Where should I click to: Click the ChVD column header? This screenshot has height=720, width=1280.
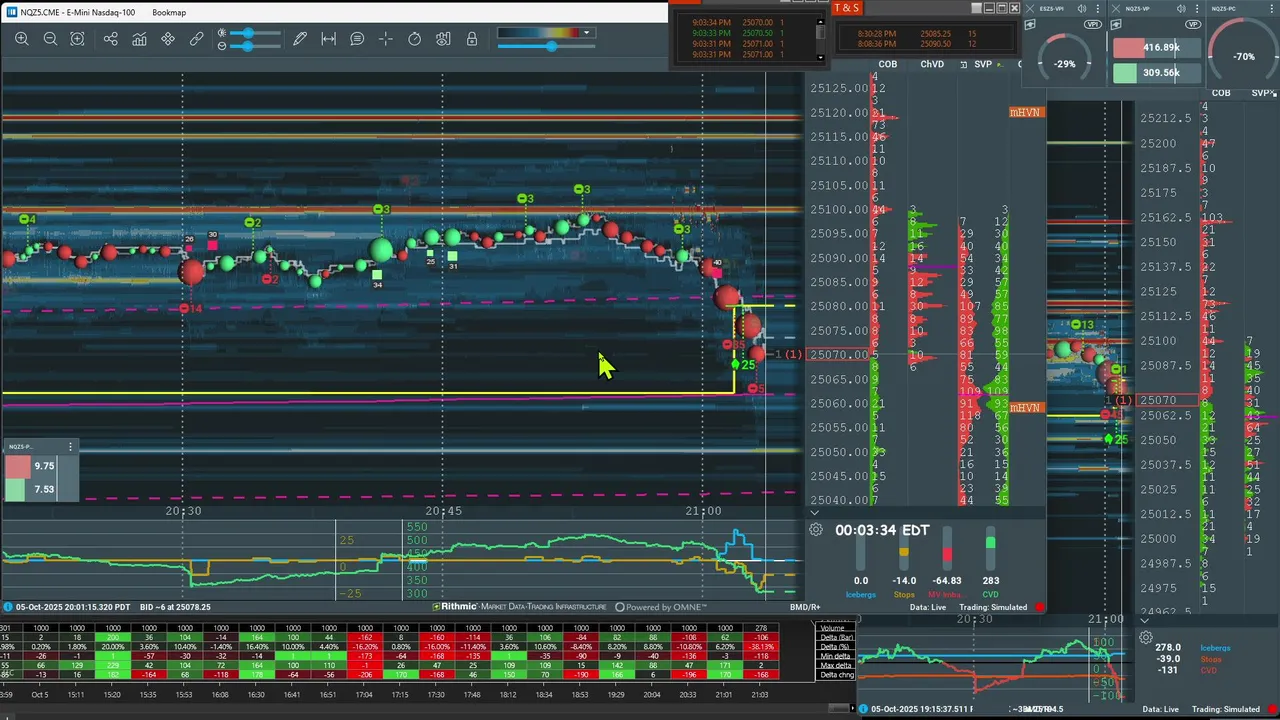[932, 64]
